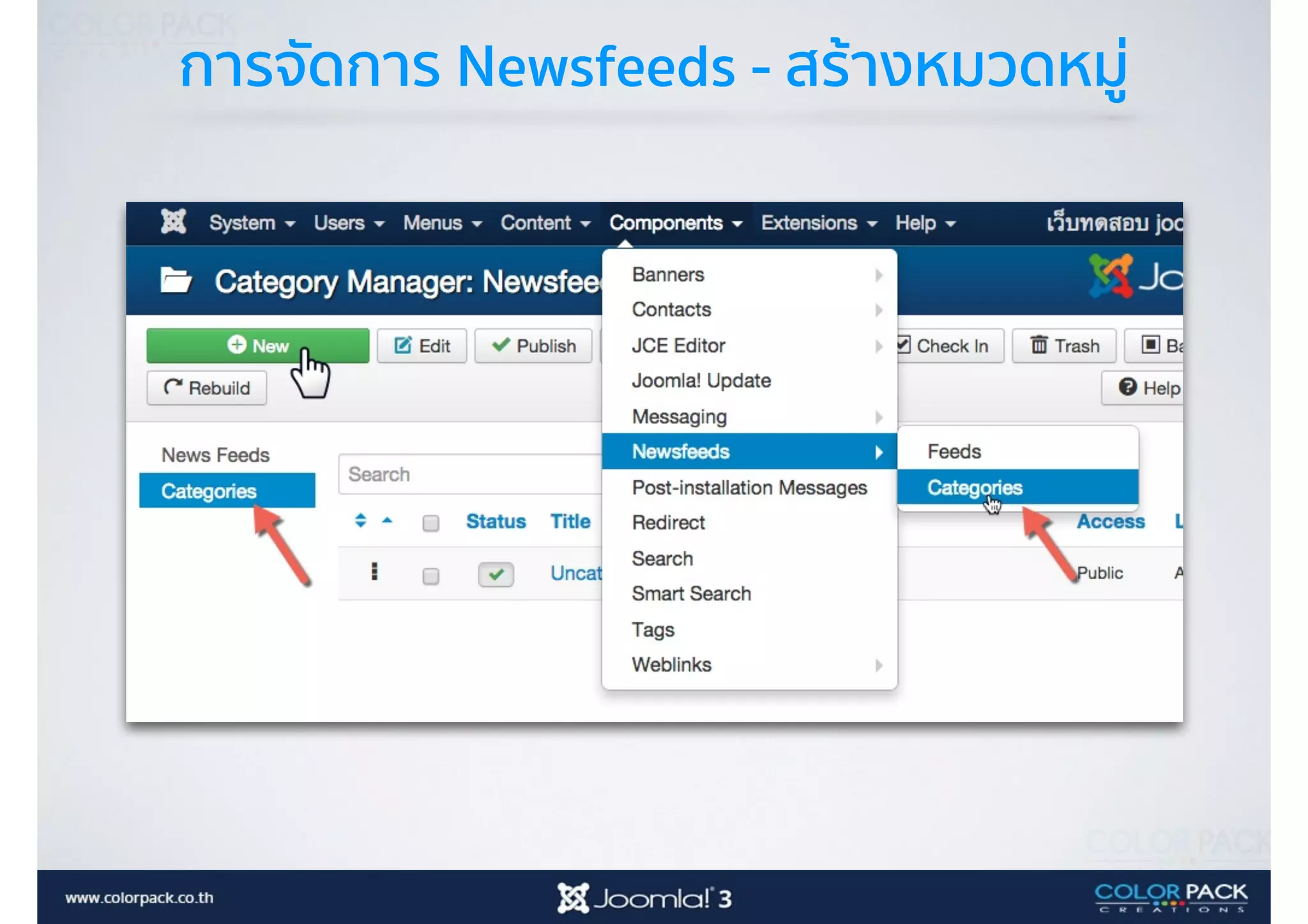Viewport: 1308px width, 924px height.
Task: Open the Menus dropdown menu
Action: (442, 223)
